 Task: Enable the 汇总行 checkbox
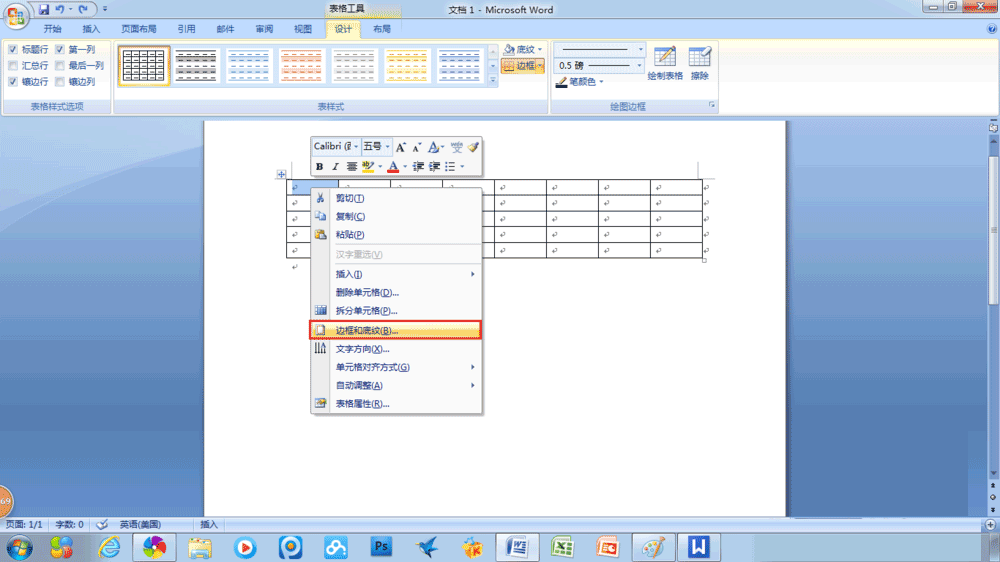tap(13, 65)
